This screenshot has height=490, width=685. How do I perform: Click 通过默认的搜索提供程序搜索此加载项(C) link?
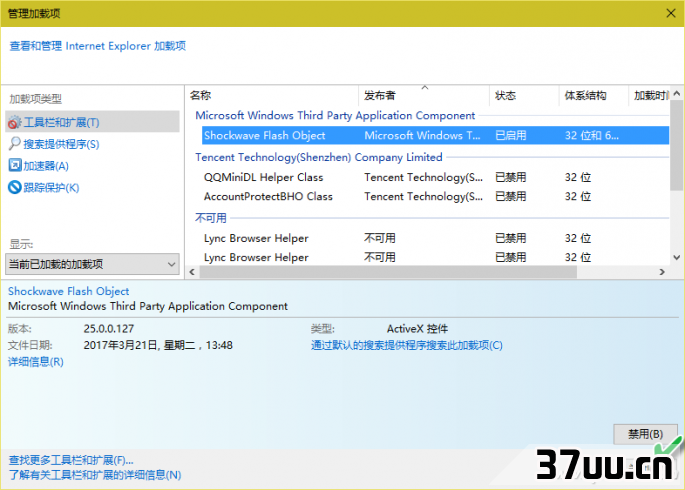point(407,345)
